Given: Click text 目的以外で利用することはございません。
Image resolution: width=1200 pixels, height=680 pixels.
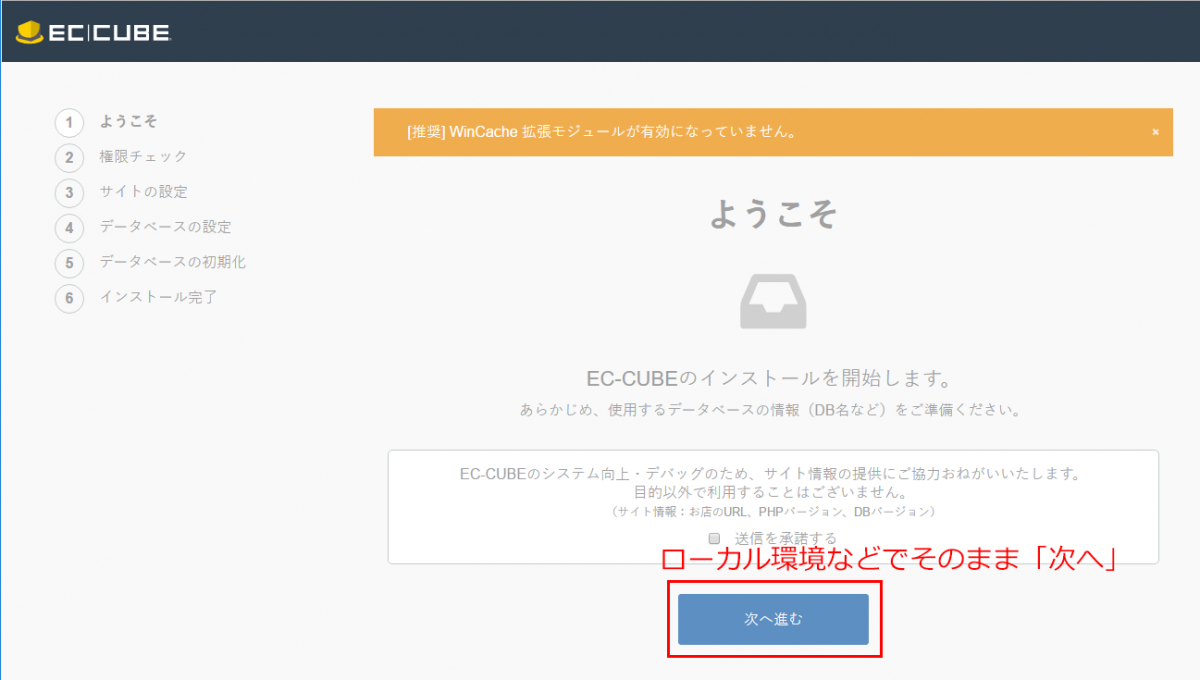Looking at the screenshot, I should tap(773, 493).
